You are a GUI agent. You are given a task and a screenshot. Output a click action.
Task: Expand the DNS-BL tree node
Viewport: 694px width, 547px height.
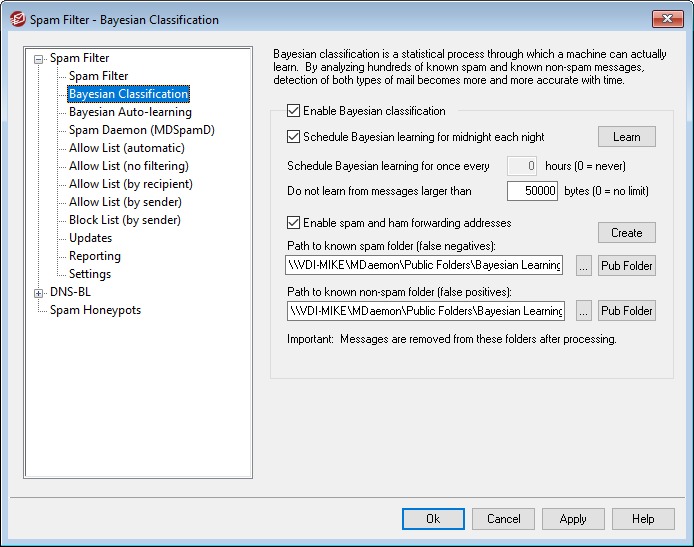[39, 293]
